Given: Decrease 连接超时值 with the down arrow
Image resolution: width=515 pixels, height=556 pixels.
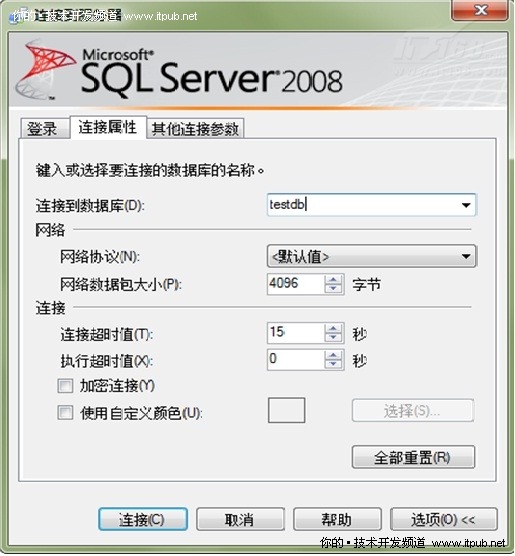Looking at the screenshot, I should coord(333,337).
